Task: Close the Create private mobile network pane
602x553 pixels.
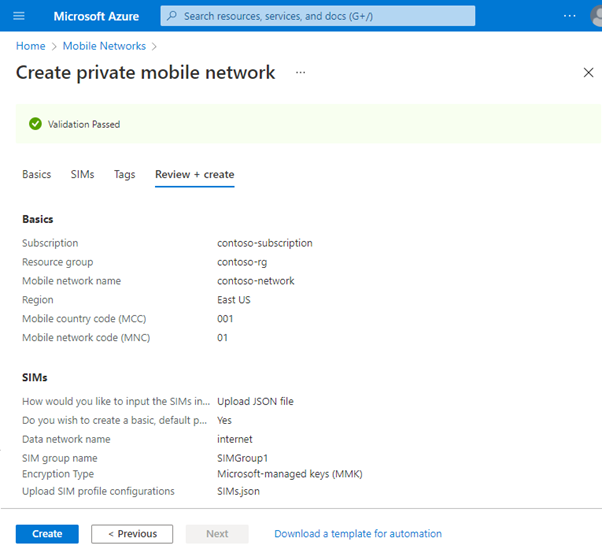Action: 588,72
